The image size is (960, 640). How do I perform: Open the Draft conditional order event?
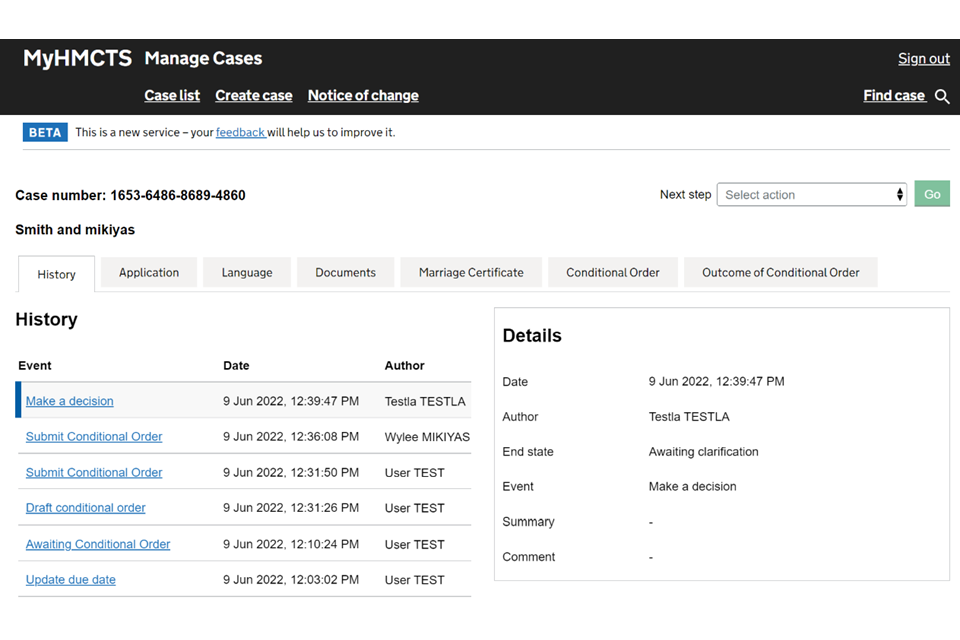[x=86, y=508]
